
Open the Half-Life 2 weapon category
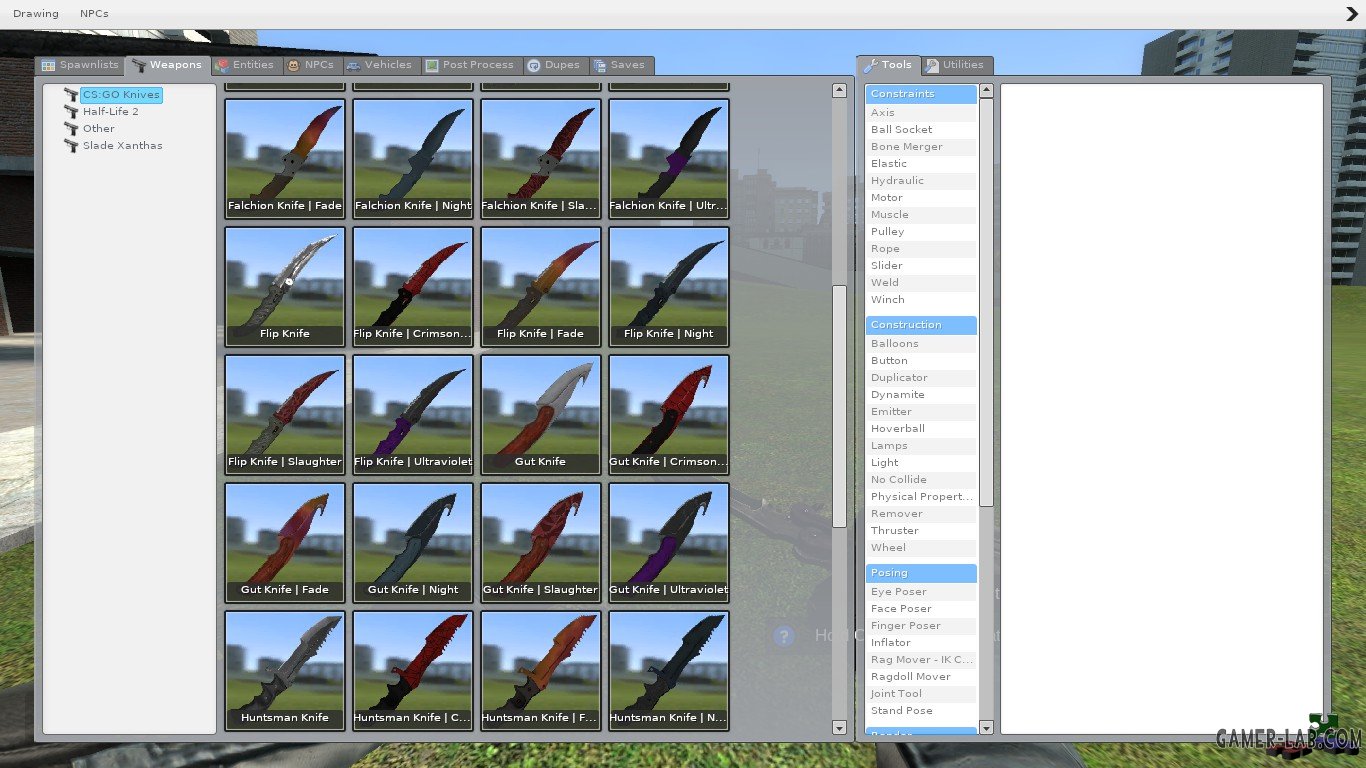click(110, 112)
